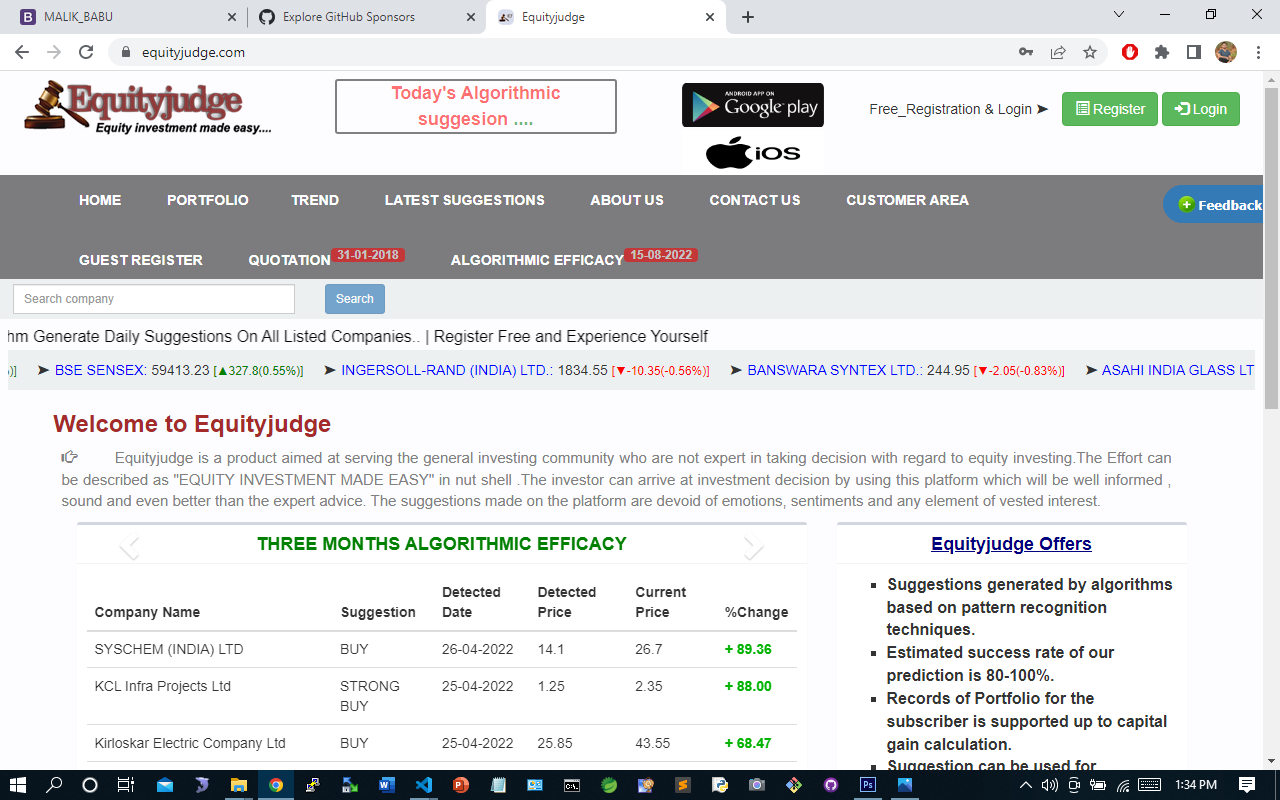Viewport: 1280px width, 800px height.
Task: Launch Visual Studio Code from the taskbar
Action: click(424, 785)
